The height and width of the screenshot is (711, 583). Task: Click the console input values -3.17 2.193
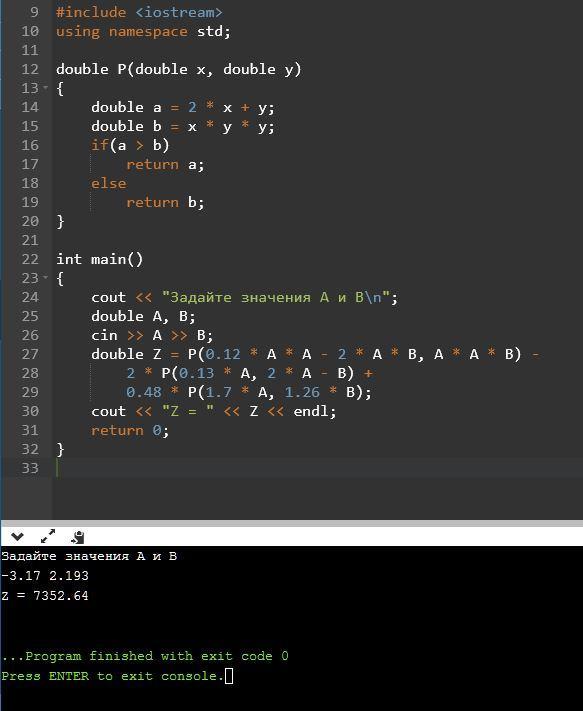[x=45, y=575]
